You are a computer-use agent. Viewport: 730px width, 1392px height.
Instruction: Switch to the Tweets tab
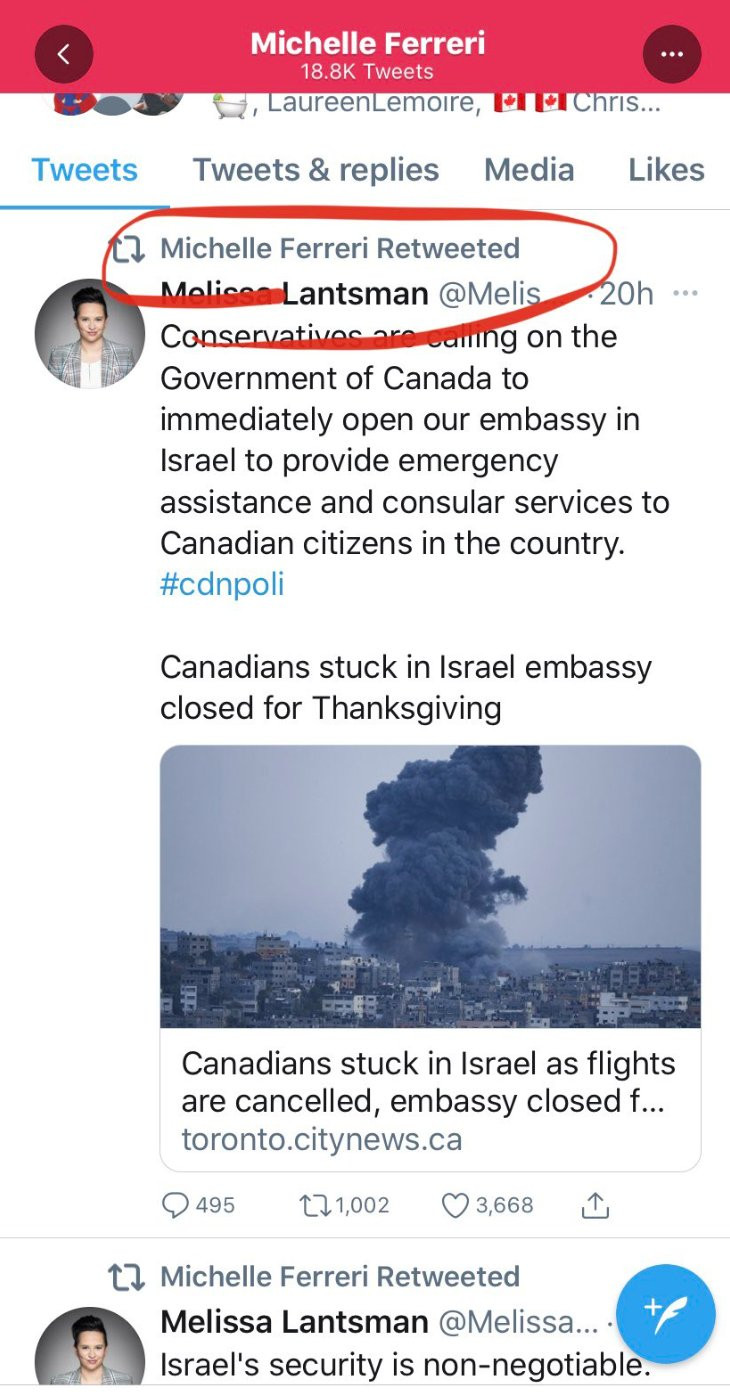click(x=84, y=170)
